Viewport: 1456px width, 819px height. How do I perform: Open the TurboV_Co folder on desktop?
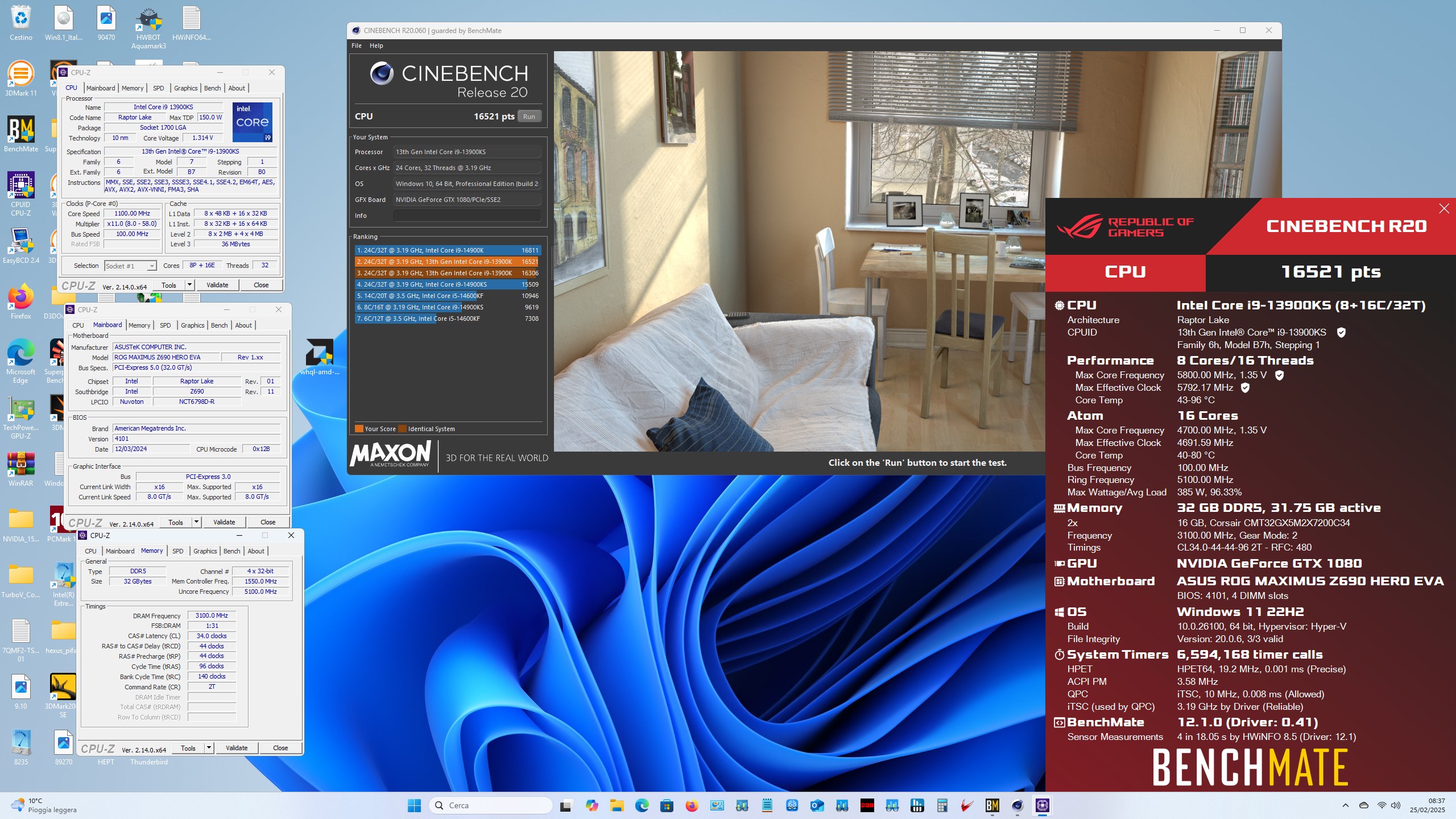tap(21, 580)
